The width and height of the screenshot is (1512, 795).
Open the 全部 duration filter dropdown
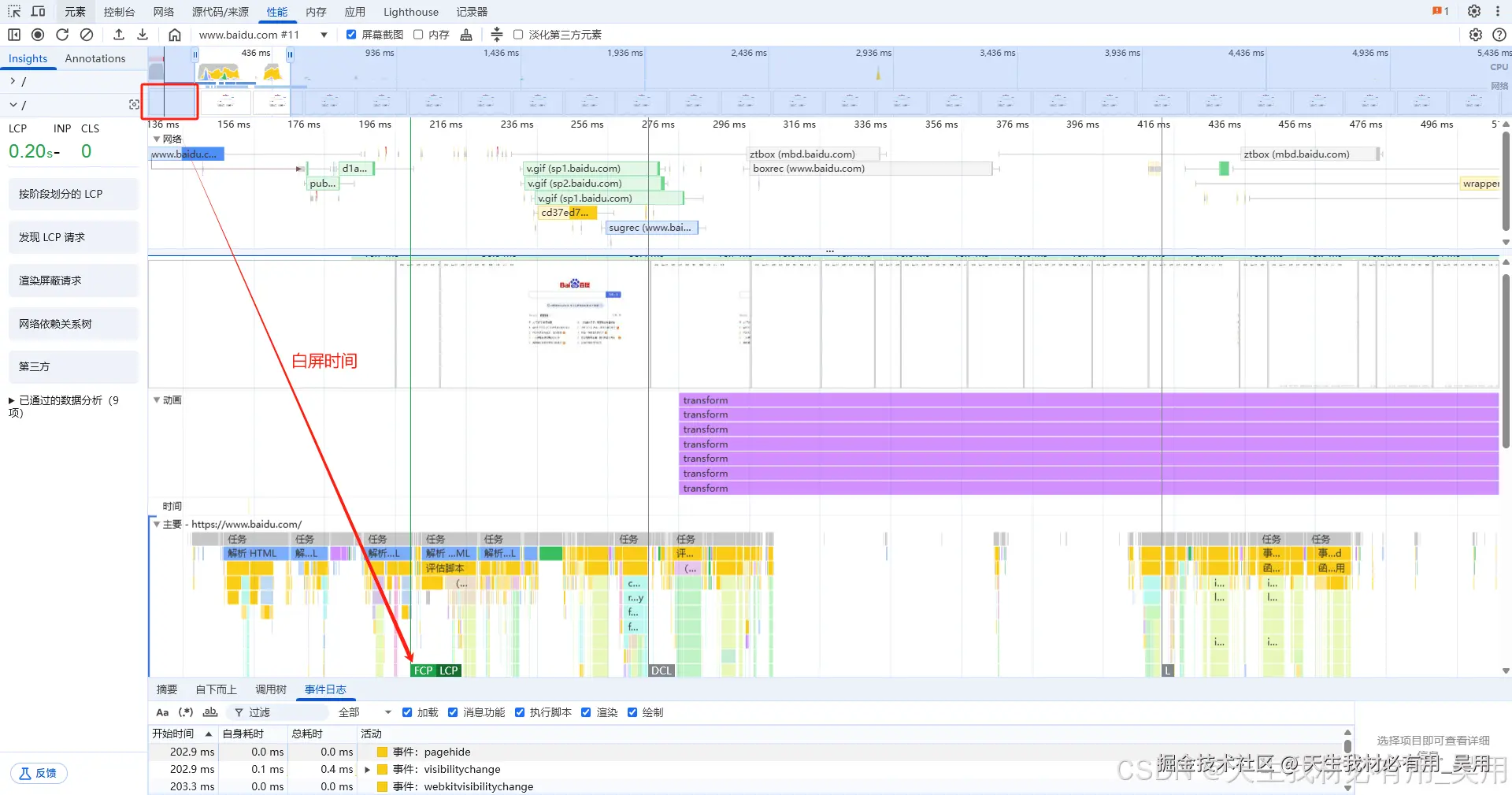(365, 712)
